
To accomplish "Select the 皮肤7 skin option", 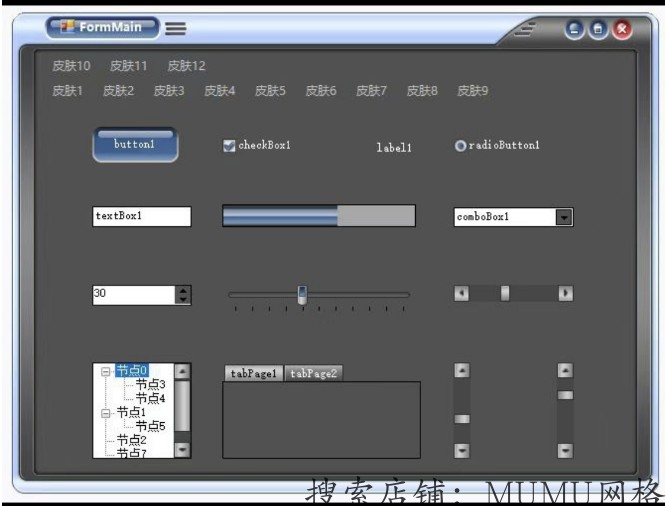I will coord(372,90).
